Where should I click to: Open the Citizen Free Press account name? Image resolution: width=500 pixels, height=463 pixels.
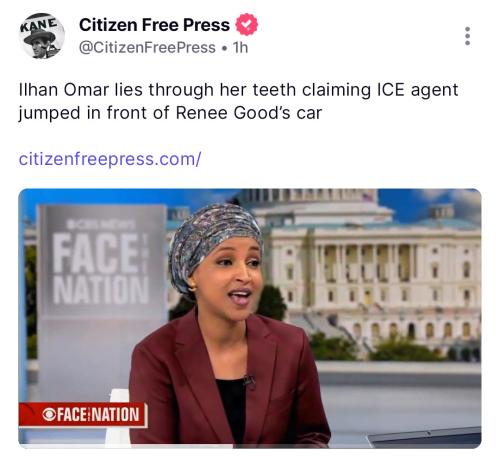154,25
